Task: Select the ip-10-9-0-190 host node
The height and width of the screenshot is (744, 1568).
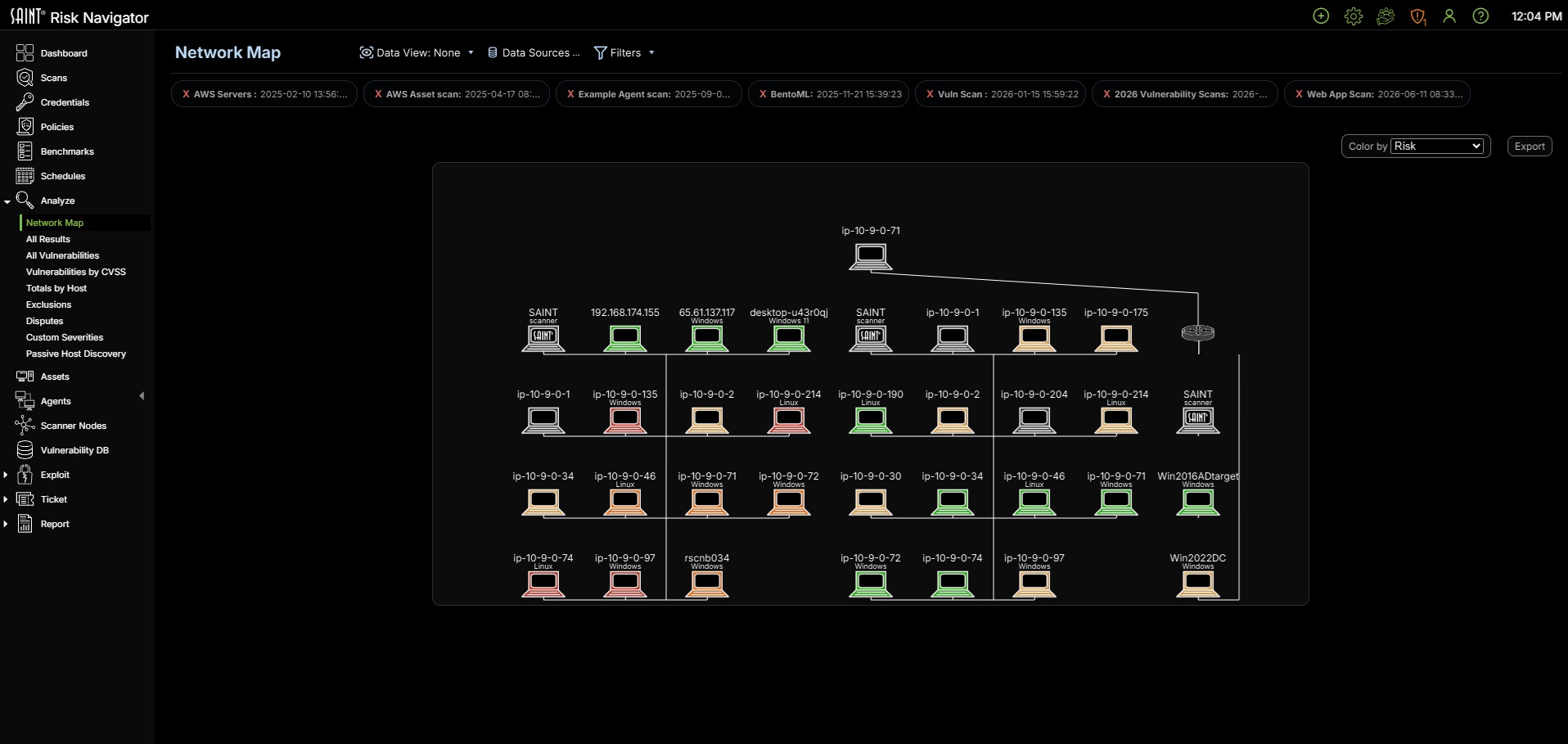Action: [871, 420]
